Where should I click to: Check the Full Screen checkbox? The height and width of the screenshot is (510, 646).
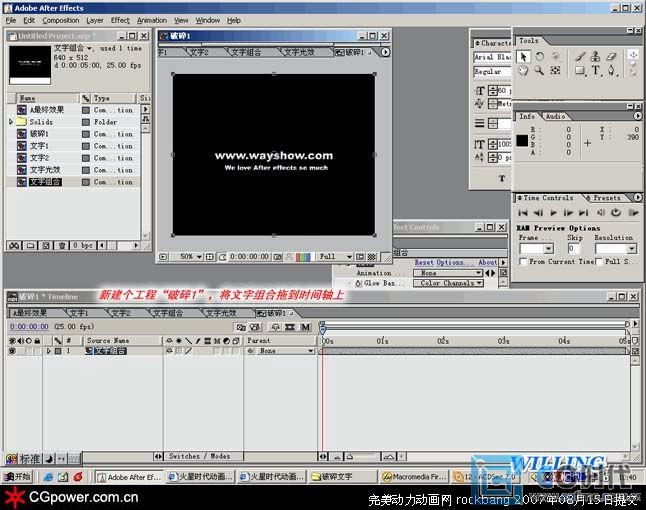click(x=599, y=261)
